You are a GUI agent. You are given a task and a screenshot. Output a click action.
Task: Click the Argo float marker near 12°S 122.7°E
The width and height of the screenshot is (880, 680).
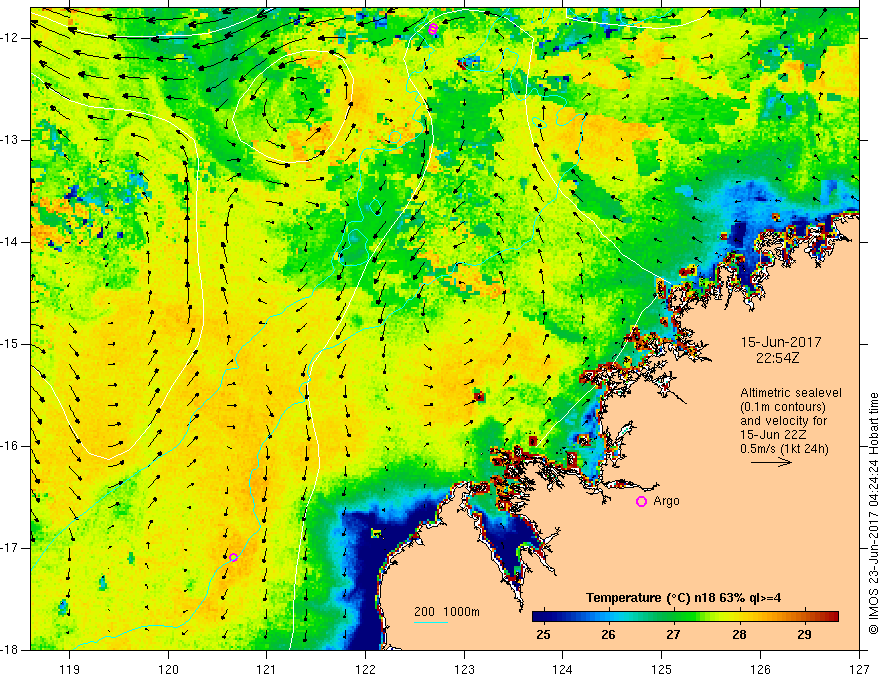pyautogui.click(x=433, y=29)
